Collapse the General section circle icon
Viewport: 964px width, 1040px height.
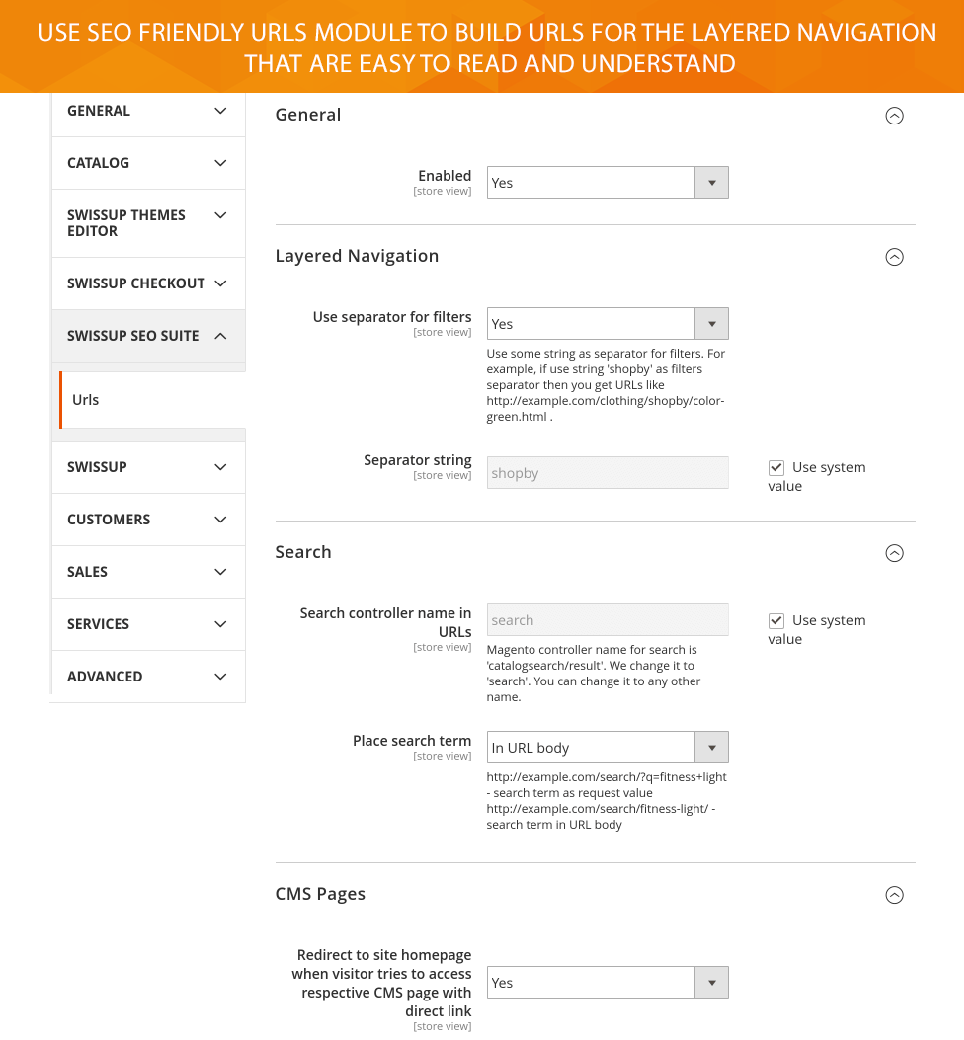(894, 116)
